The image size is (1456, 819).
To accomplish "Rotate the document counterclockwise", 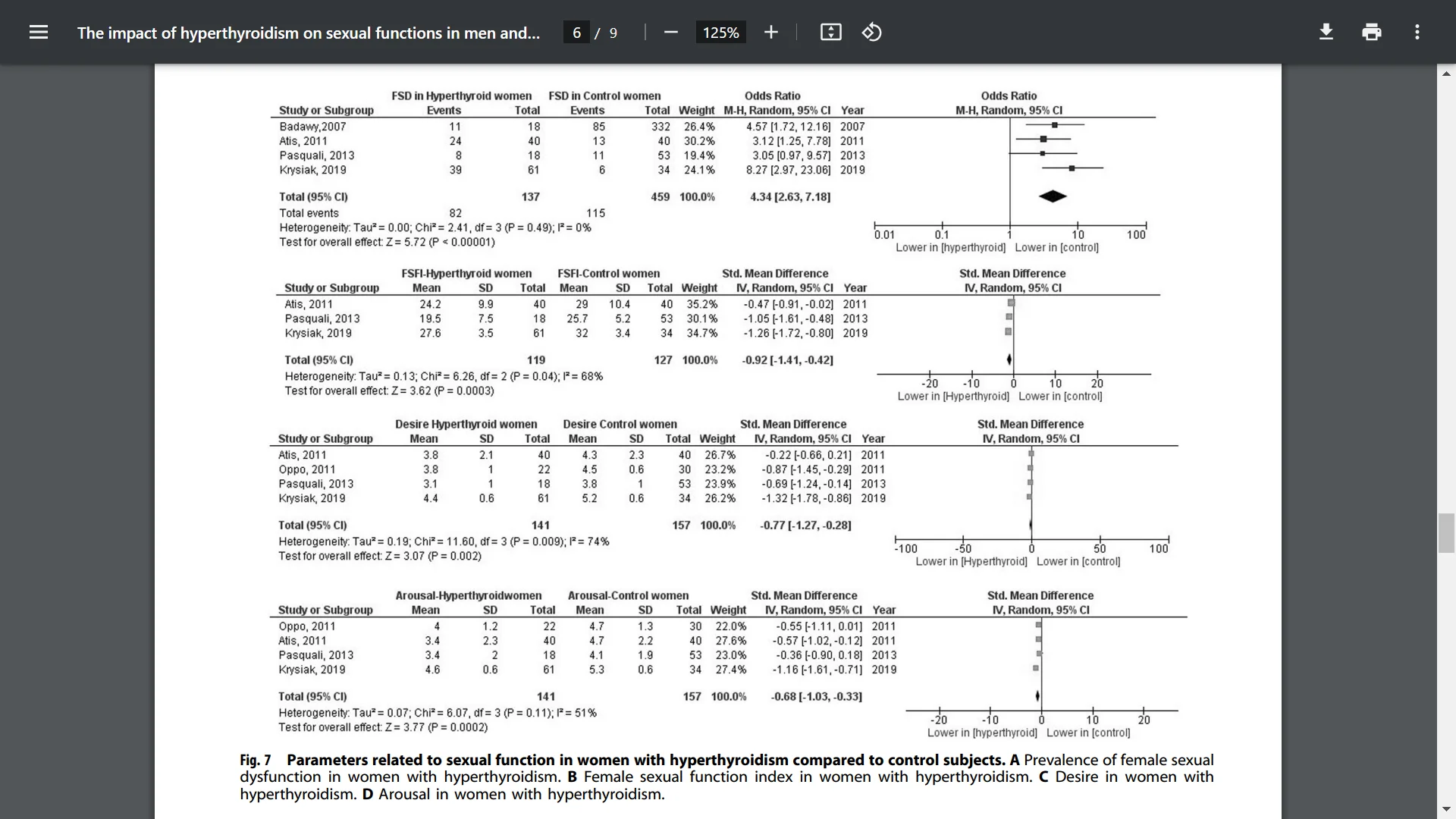I will click(x=872, y=32).
